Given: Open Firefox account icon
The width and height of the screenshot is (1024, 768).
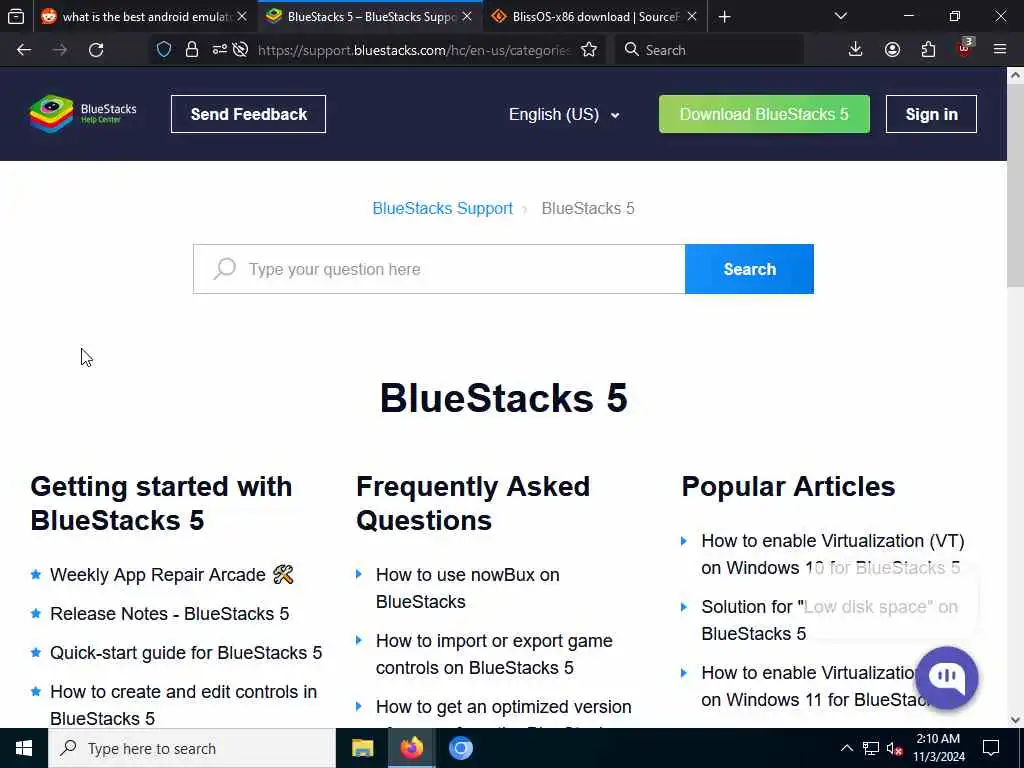Looking at the screenshot, I should 892,50.
